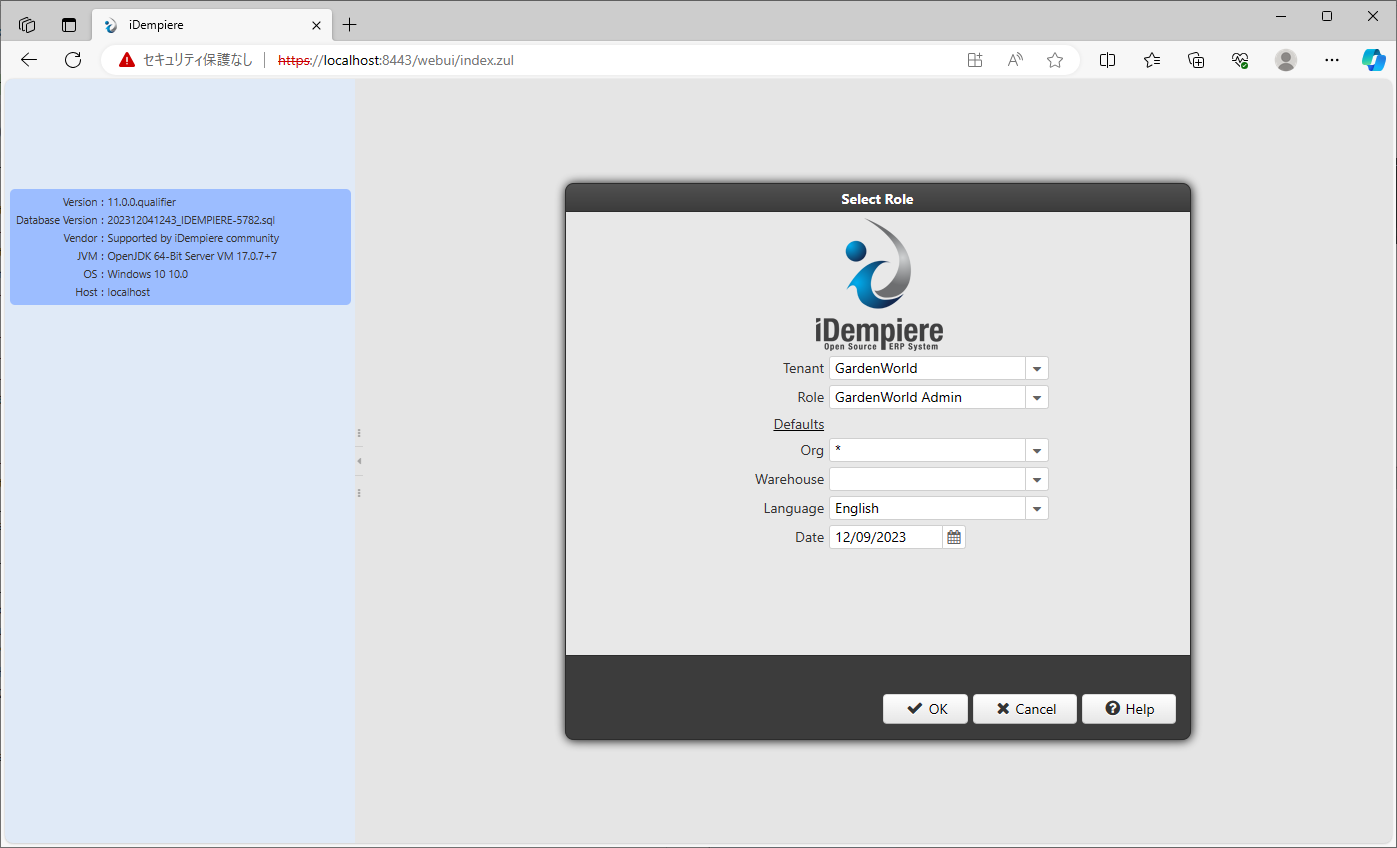Viewport: 1397px width, 848px height.
Task: Expand the Language dropdown arrow
Action: (1037, 508)
